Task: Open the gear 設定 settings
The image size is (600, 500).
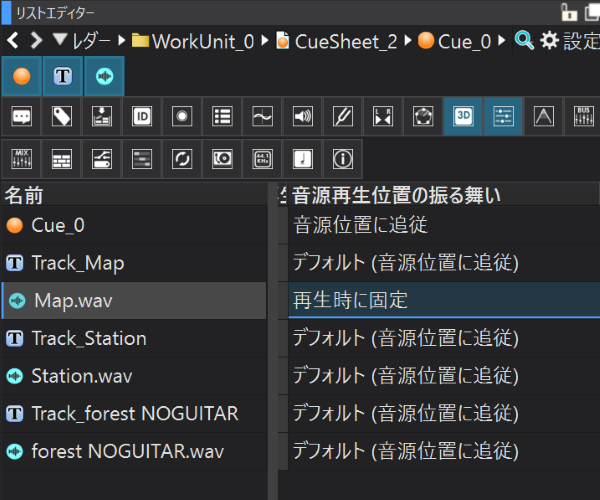Action: [x=570, y=41]
